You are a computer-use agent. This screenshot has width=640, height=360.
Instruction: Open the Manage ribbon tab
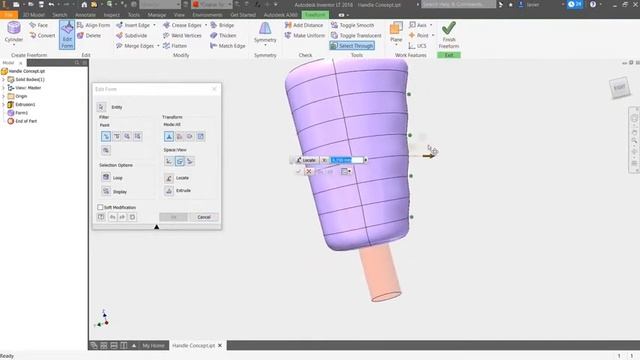tap(157, 15)
